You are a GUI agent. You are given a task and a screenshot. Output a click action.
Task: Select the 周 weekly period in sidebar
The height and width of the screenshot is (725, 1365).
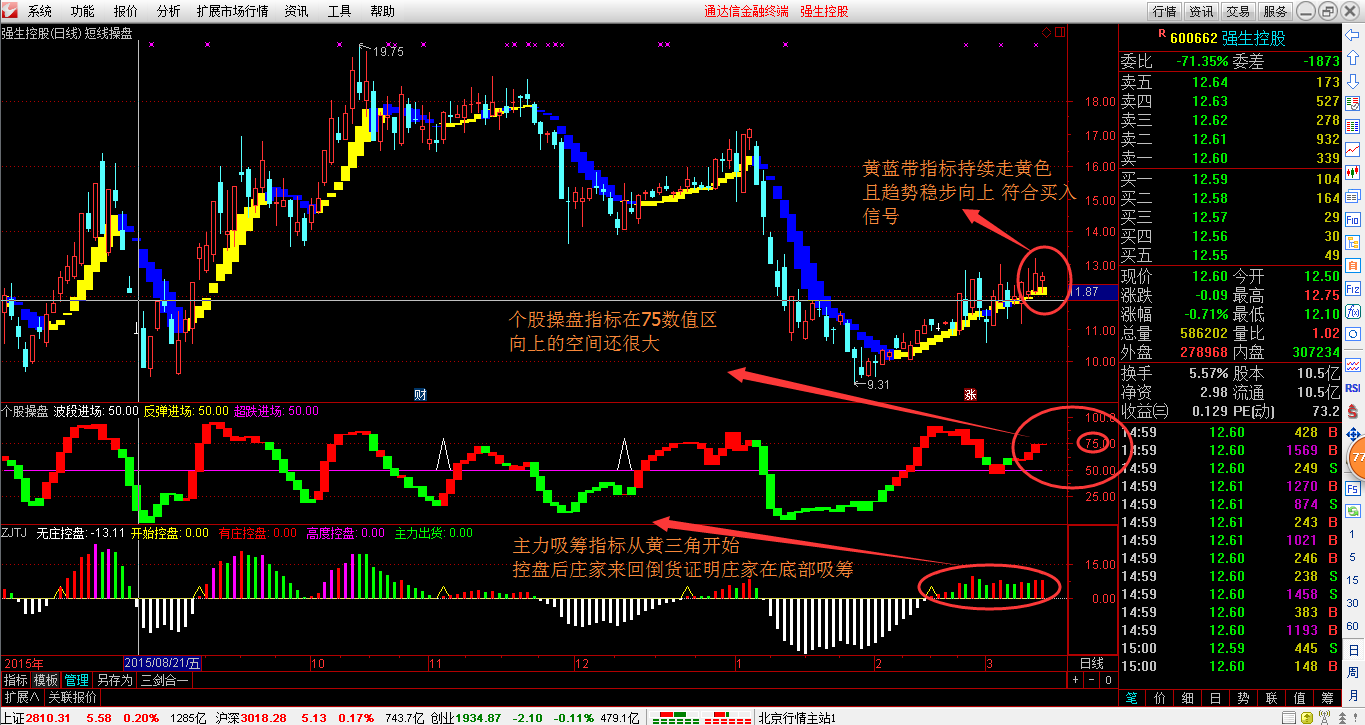1352,672
